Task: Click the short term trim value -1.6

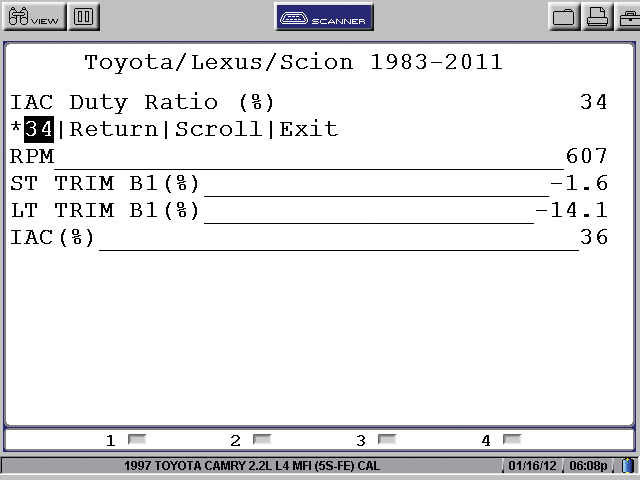Action: 579,183
